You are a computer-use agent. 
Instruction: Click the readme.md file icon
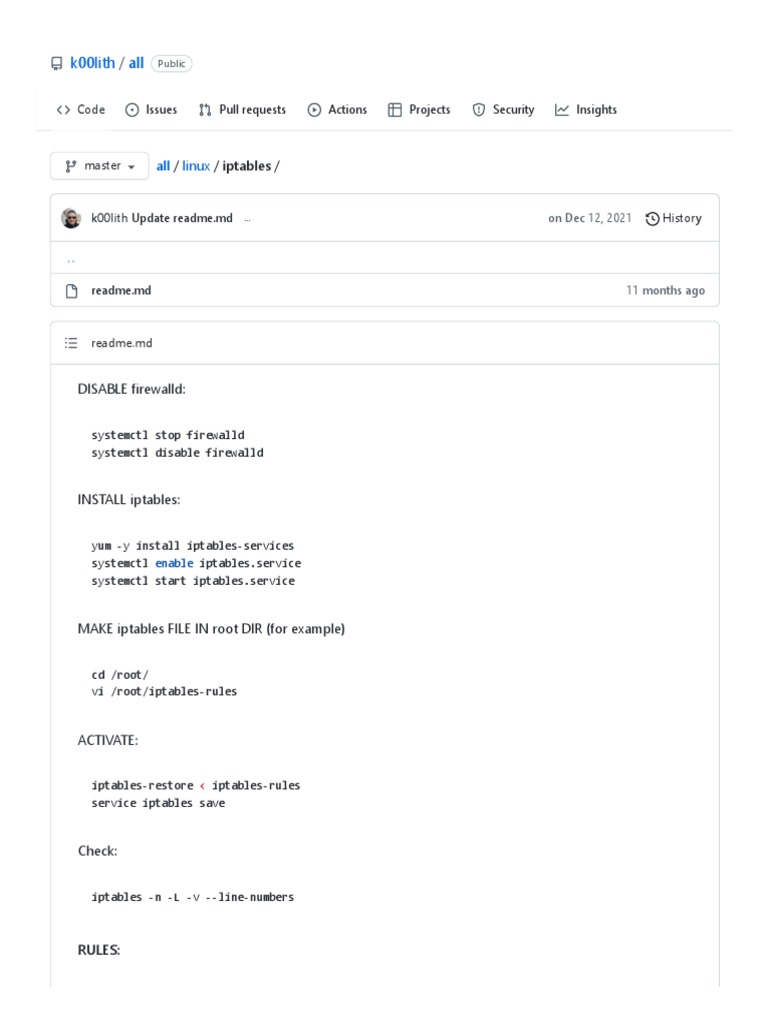tap(71, 291)
